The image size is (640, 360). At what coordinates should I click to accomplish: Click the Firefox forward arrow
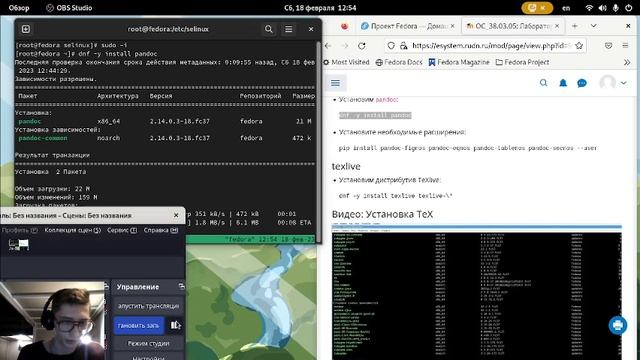(x=345, y=46)
